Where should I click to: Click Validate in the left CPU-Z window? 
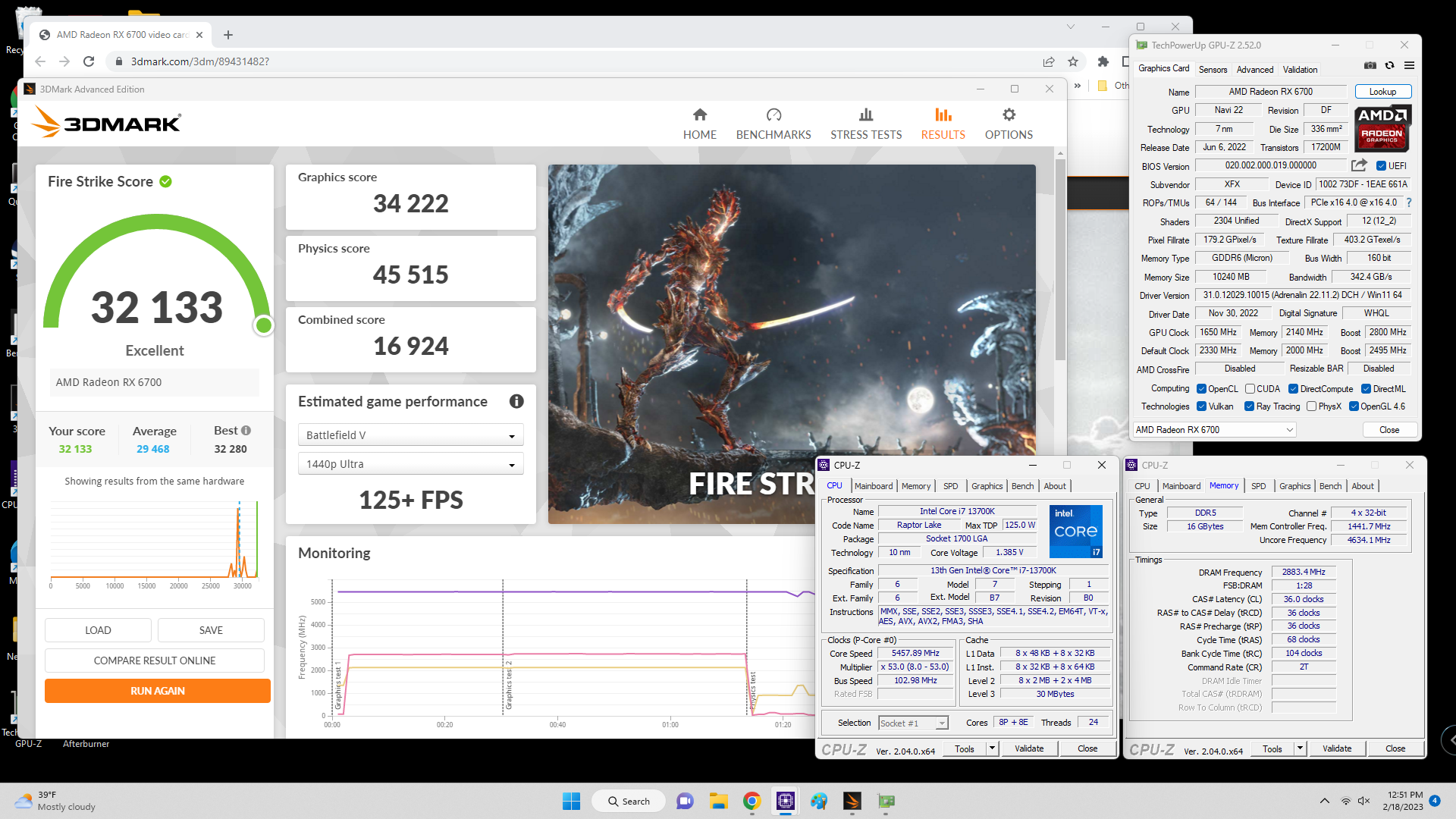coord(1029,748)
